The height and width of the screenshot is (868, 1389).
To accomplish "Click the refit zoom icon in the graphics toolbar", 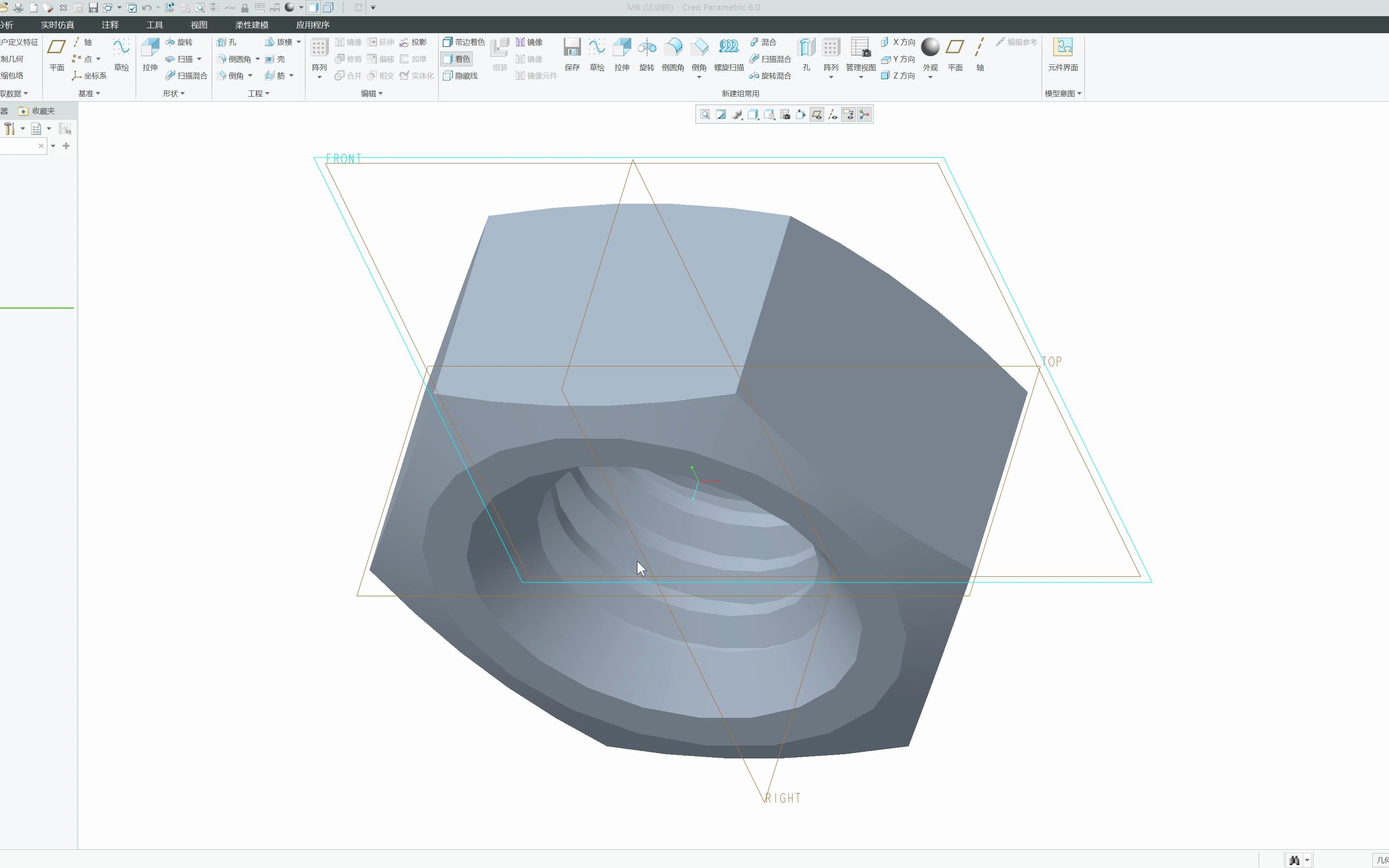I will (705, 115).
